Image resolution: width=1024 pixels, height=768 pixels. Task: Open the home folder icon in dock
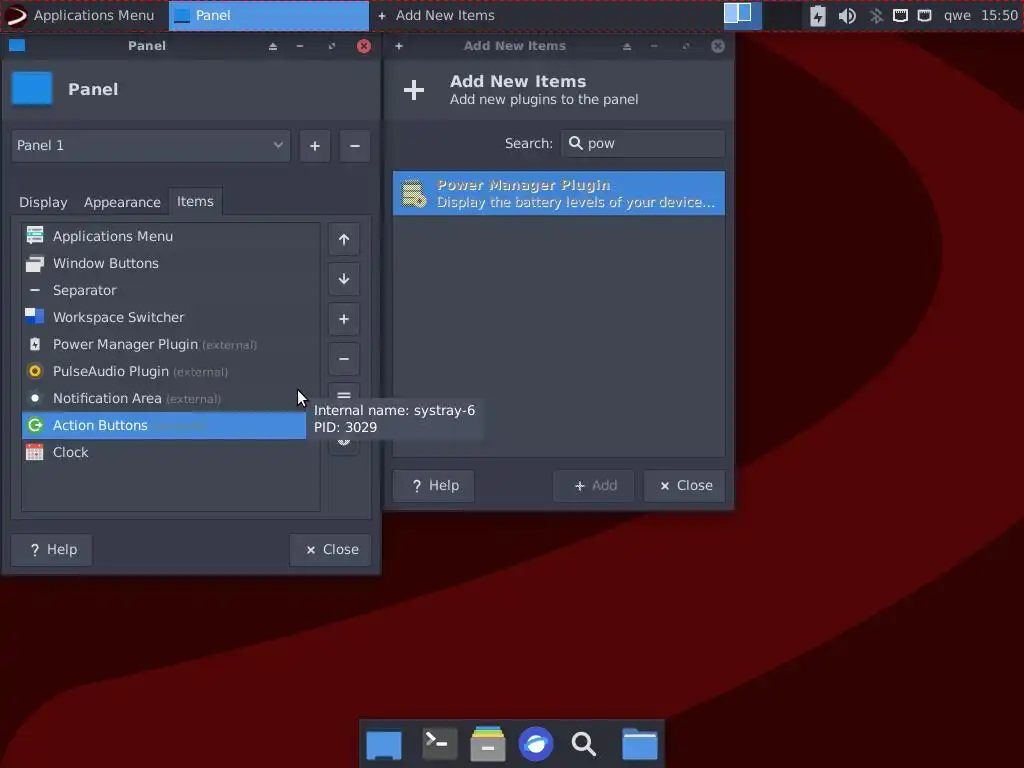(x=640, y=744)
